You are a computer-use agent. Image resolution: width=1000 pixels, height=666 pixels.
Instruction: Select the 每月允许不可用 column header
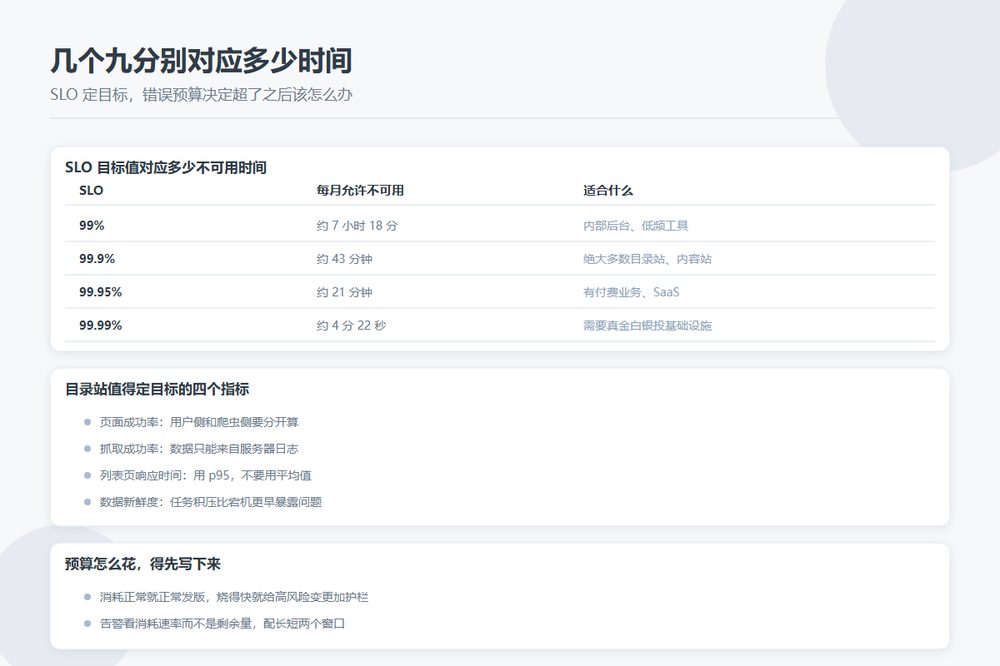(360, 190)
